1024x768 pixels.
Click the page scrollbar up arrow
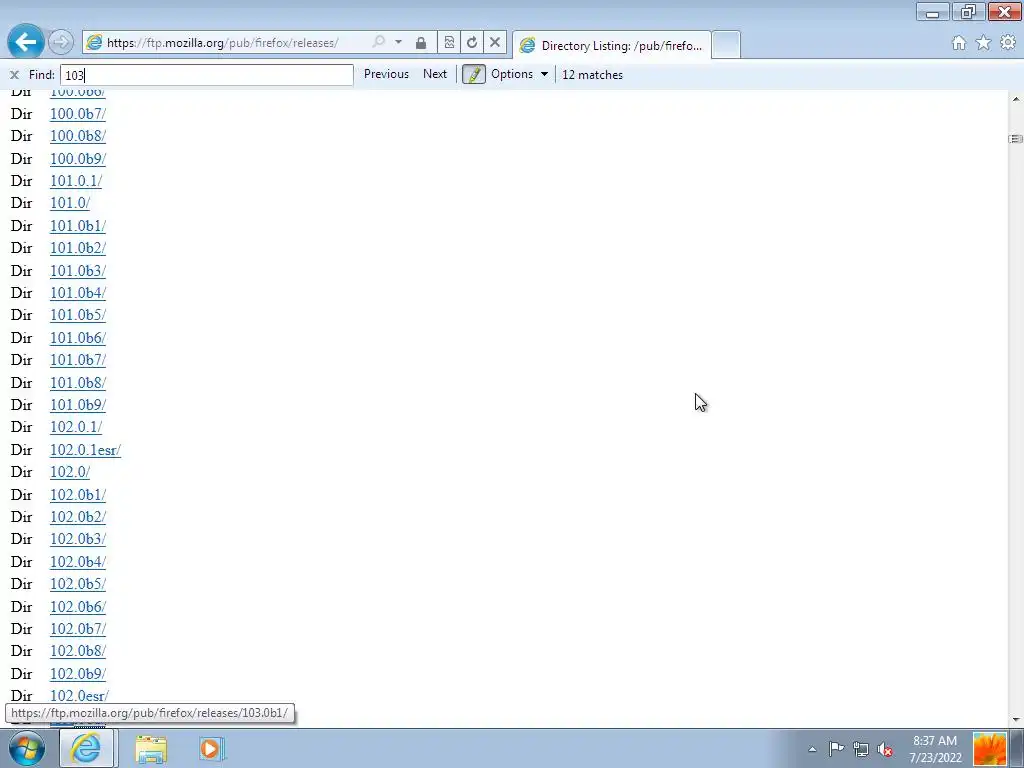coord(1016,99)
